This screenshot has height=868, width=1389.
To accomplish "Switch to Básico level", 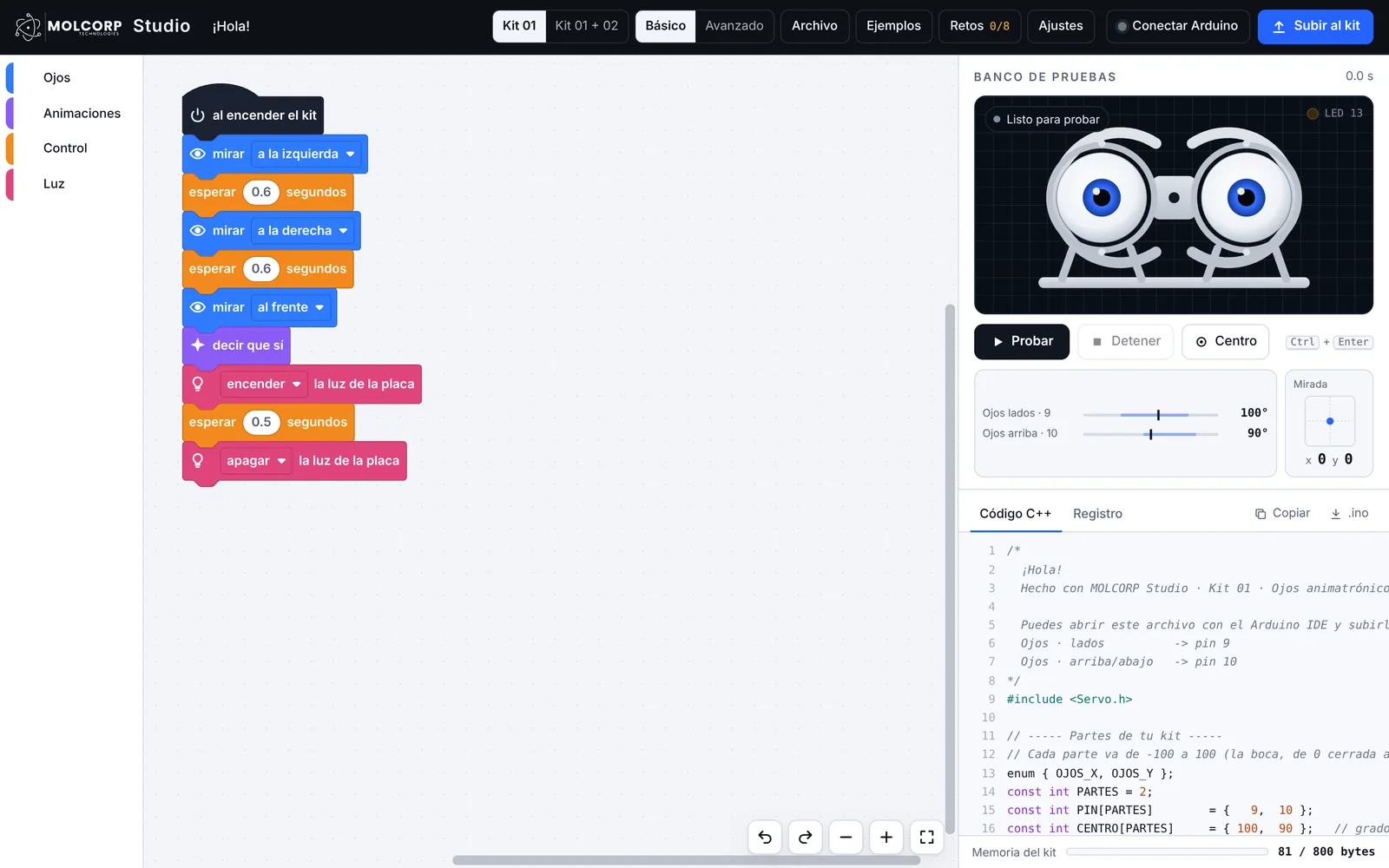I will [665, 26].
